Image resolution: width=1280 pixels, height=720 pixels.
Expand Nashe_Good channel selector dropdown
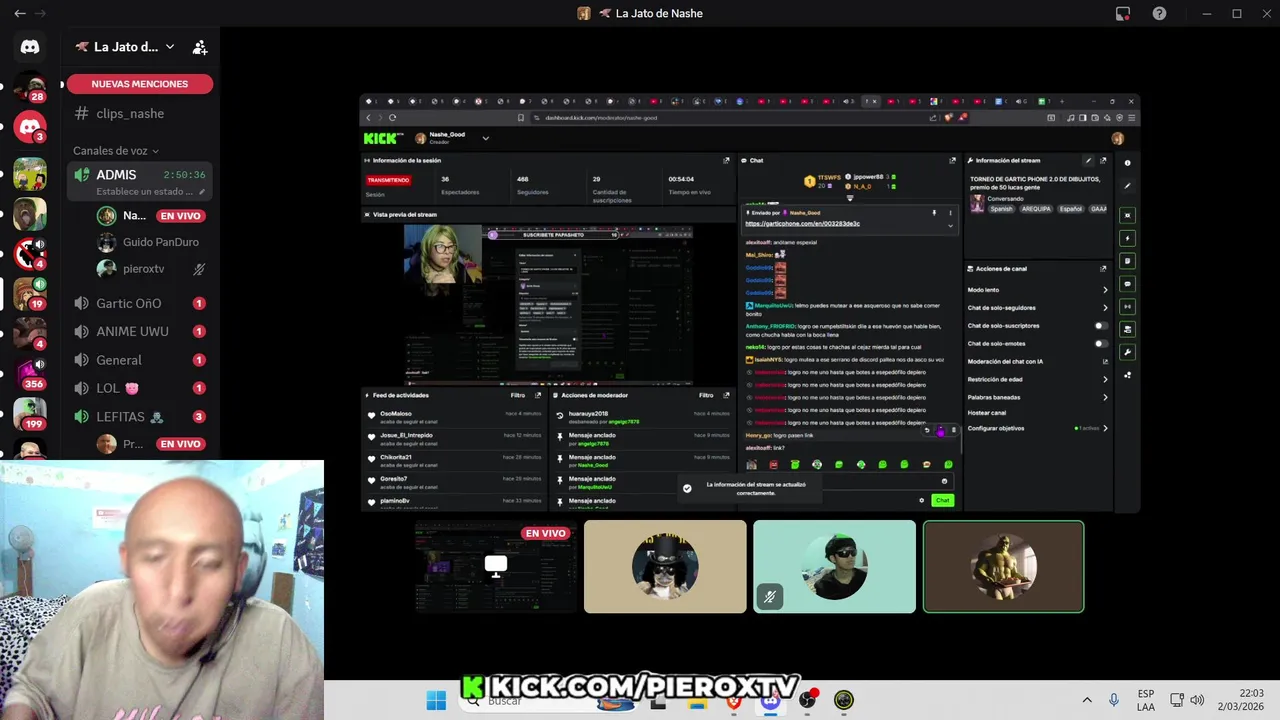485,138
